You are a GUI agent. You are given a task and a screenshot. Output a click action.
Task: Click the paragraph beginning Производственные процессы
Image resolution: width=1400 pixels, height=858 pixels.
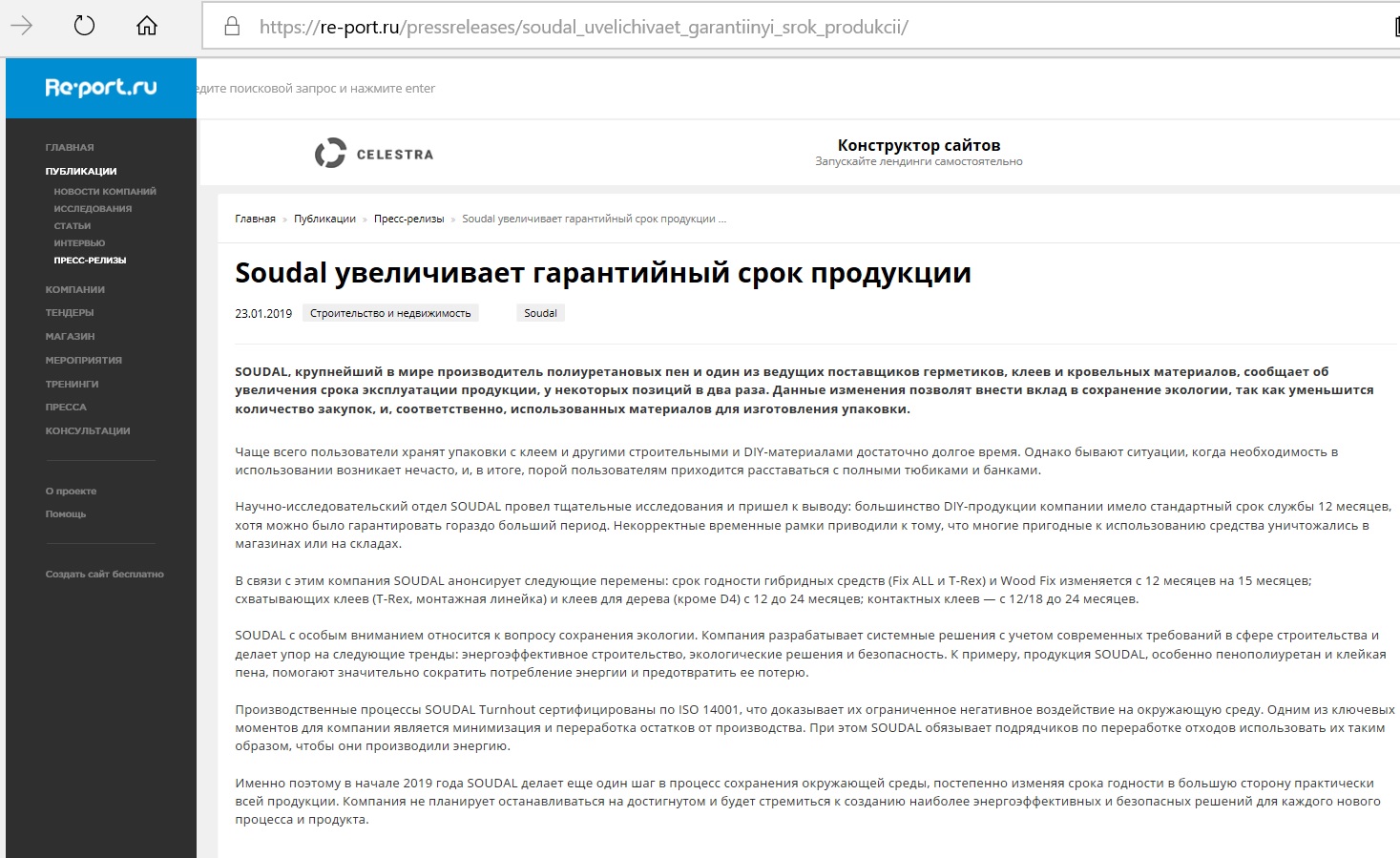click(x=815, y=727)
